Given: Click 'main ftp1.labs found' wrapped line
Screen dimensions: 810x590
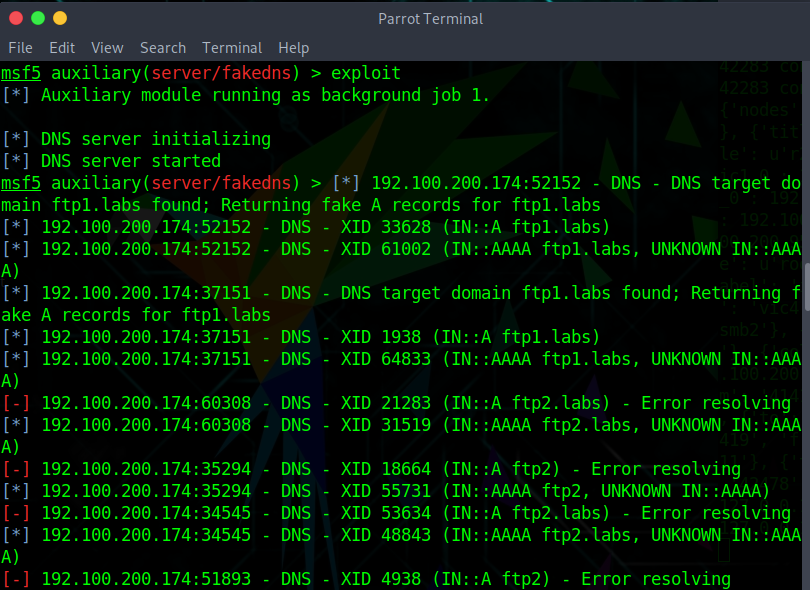Looking at the screenshot, I should click(301, 205).
